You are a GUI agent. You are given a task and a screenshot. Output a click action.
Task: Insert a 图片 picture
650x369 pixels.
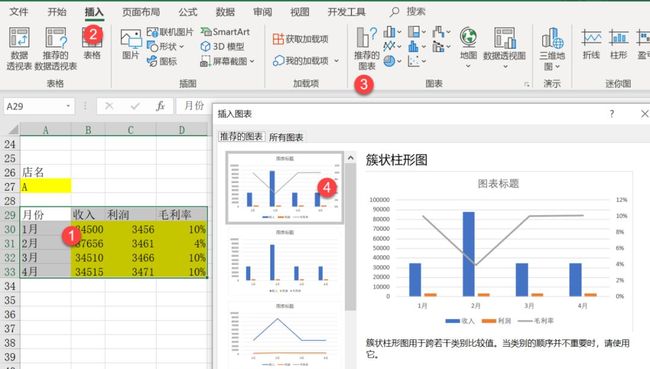point(131,44)
